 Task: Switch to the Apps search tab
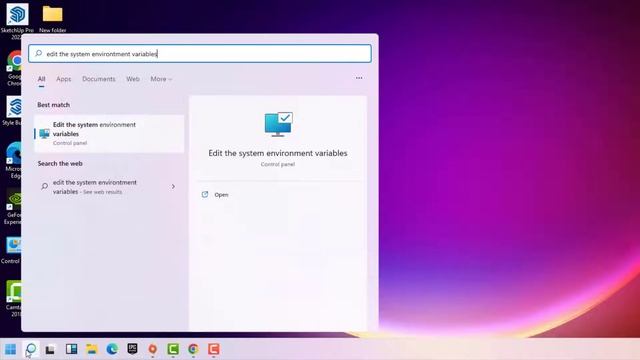pyautogui.click(x=64, y=79)
